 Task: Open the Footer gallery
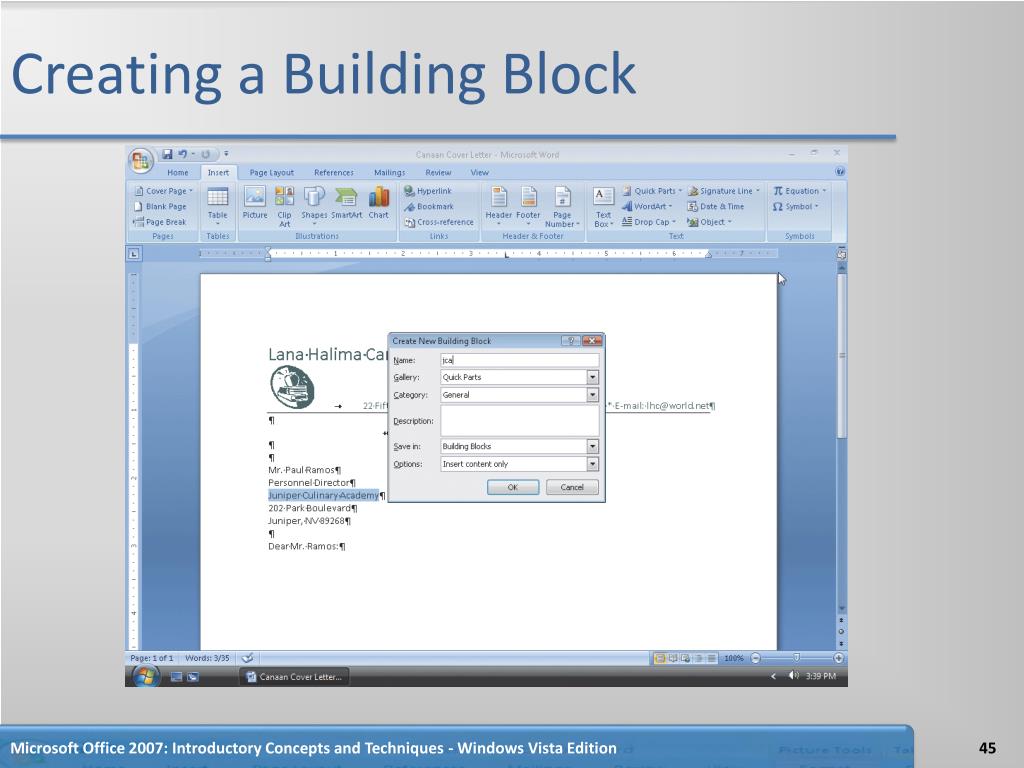528,206
